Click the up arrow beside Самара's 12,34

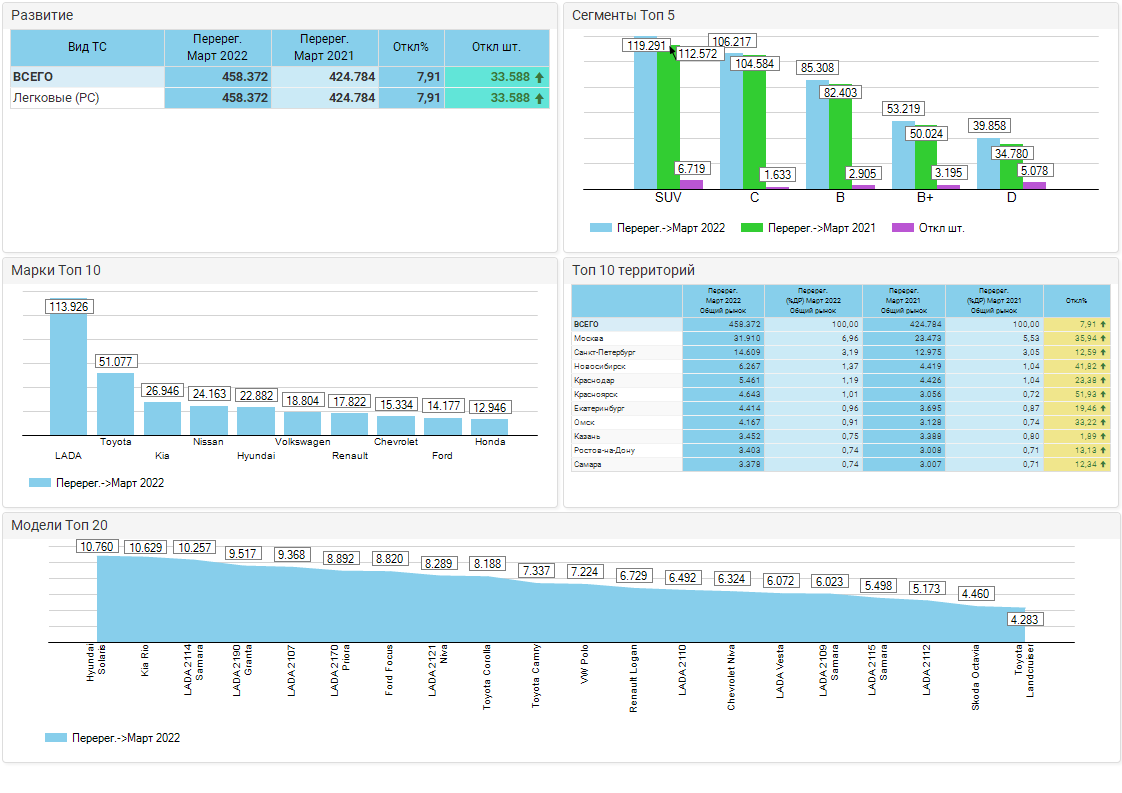click(1103, 465)
